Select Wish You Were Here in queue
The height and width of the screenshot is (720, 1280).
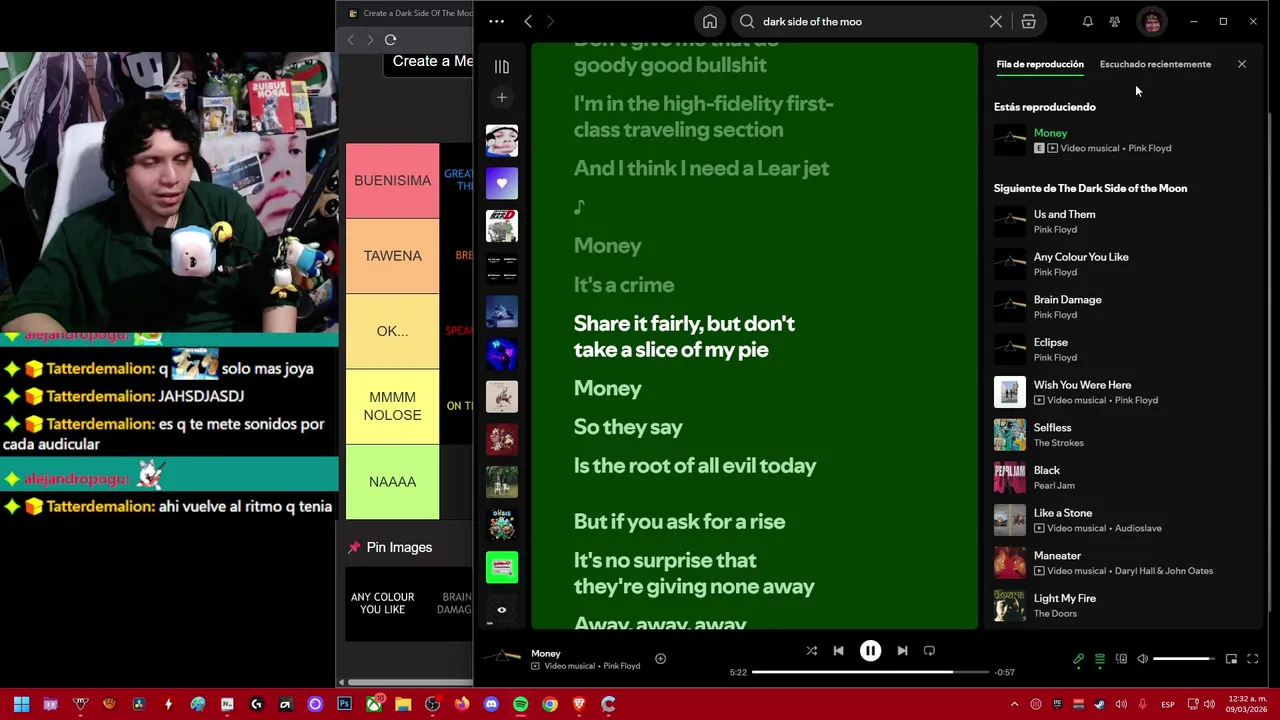[1120, 392]
